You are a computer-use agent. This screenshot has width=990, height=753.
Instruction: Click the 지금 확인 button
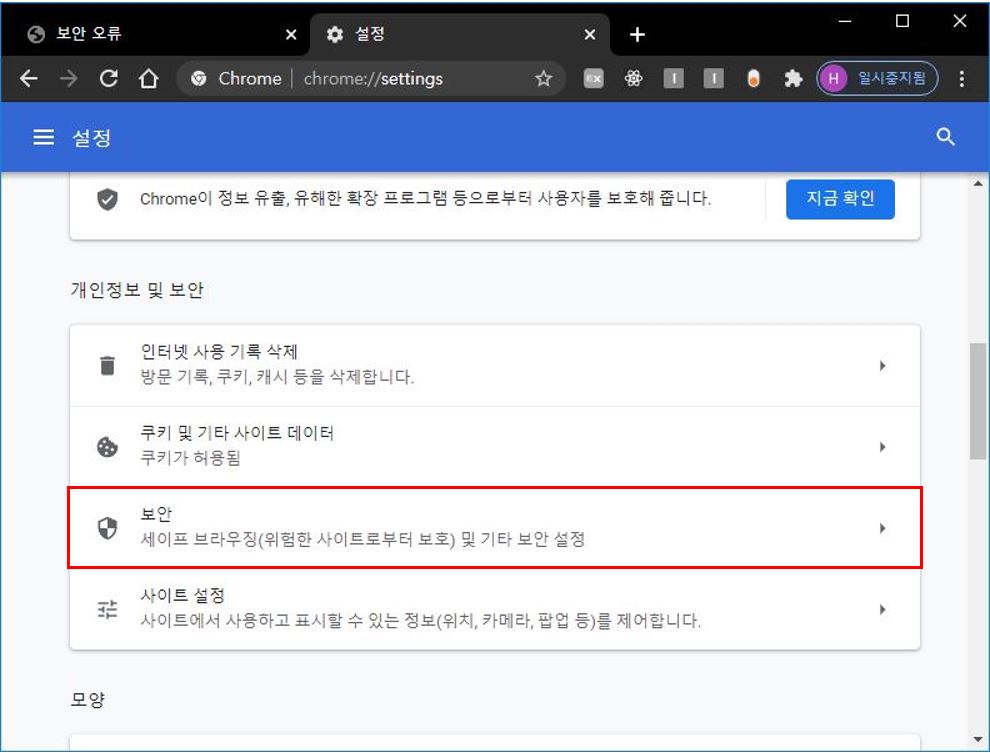pyautogui.click(x=840, y=199)
